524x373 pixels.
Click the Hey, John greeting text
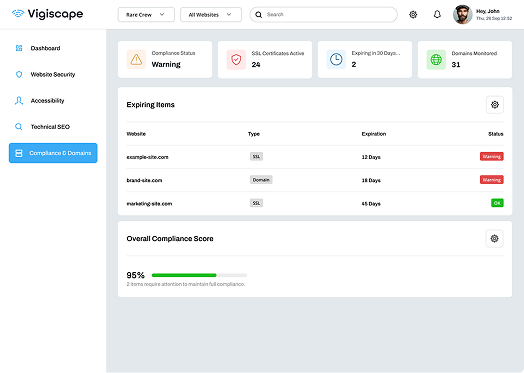coord(488,11)
